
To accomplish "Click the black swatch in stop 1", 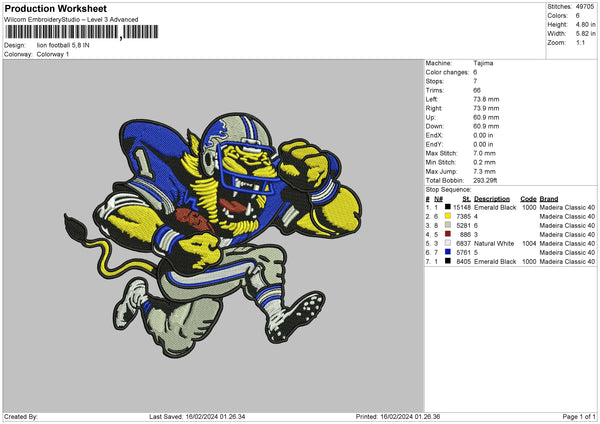I will [x=448, y=207].
